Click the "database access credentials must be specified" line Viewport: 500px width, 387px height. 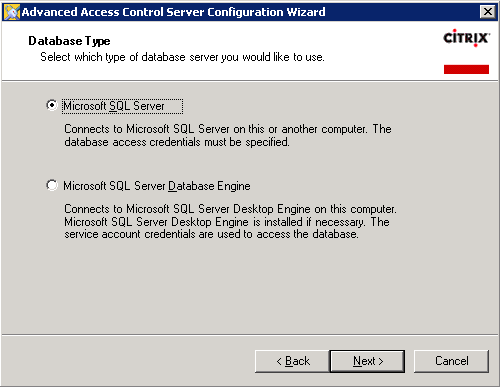[177, 142]
